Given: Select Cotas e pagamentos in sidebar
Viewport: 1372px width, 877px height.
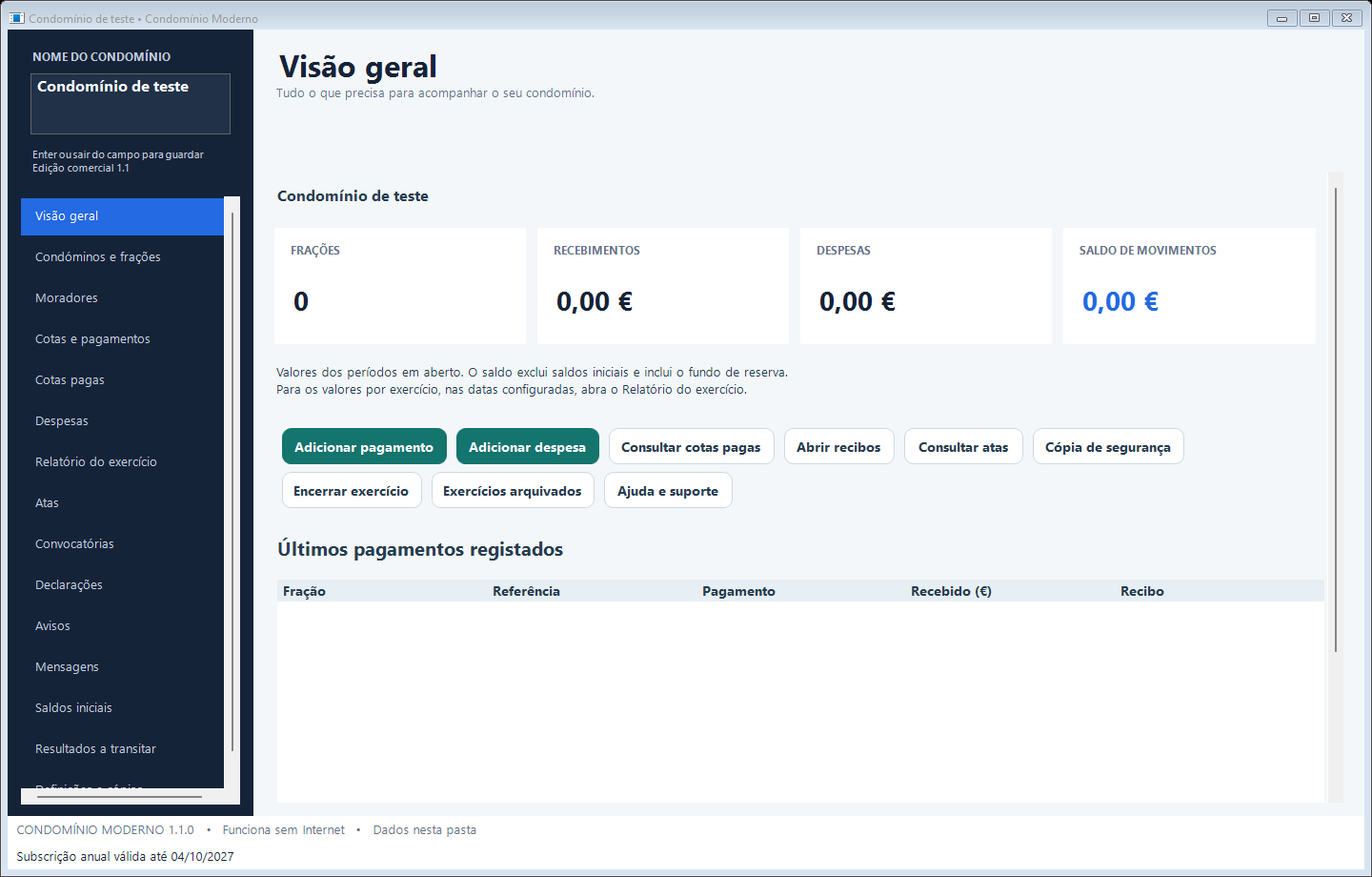Looking at the screenshot, I should point(122,339).
